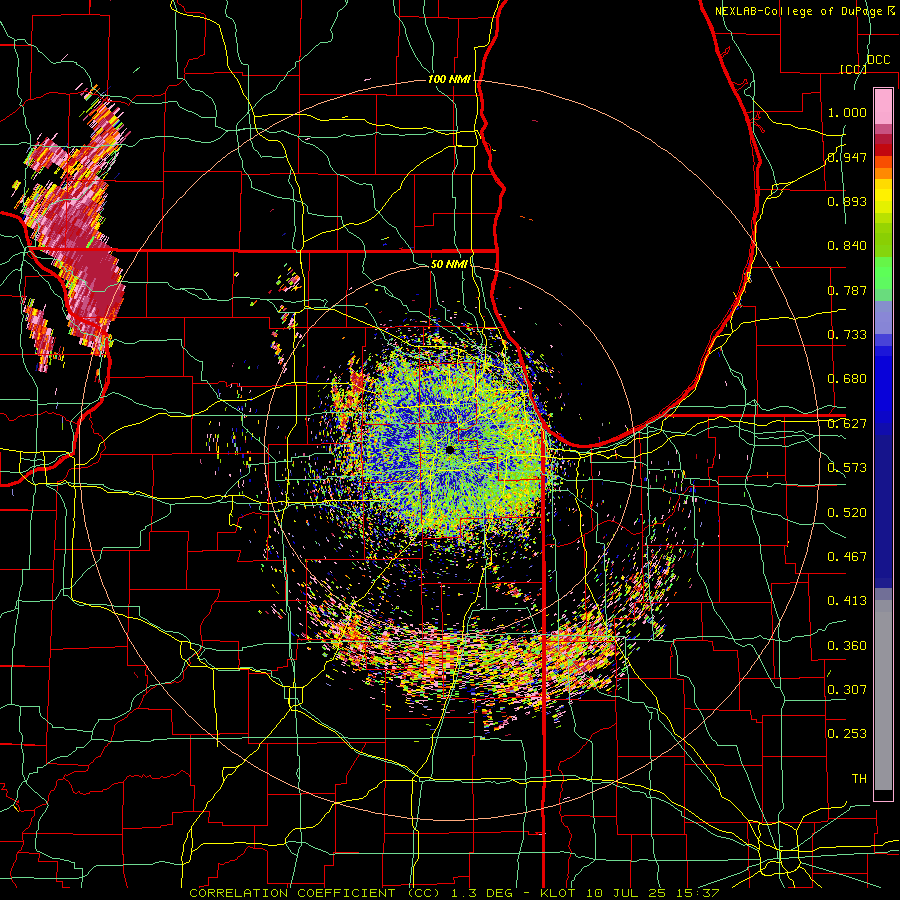Viewport: 900px width, 900px height.
Task: Click the 0.840 scale value
Action: 847,246
